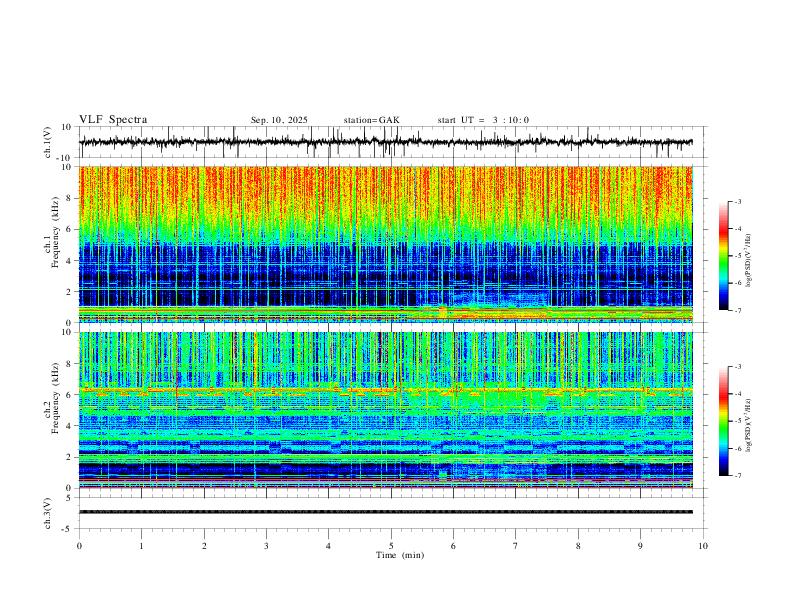Click the "0" tick on the Time axis
792x612 pixels.
pos(79,546)
